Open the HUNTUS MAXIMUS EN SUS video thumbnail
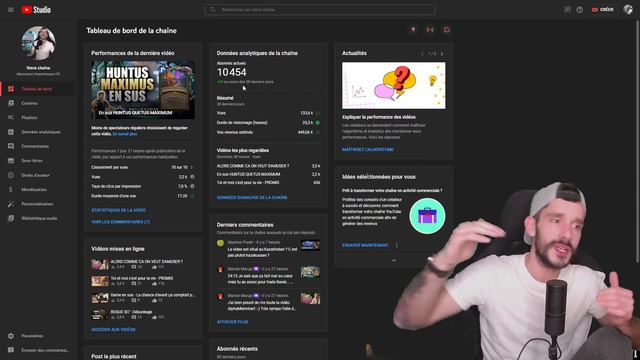 (143, 90)
